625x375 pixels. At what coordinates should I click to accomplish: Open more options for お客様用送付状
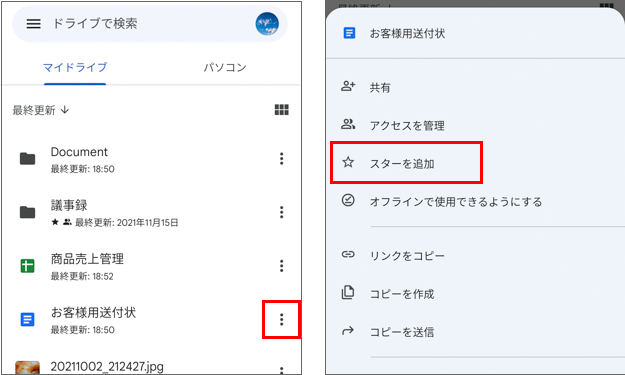(281, 319)
